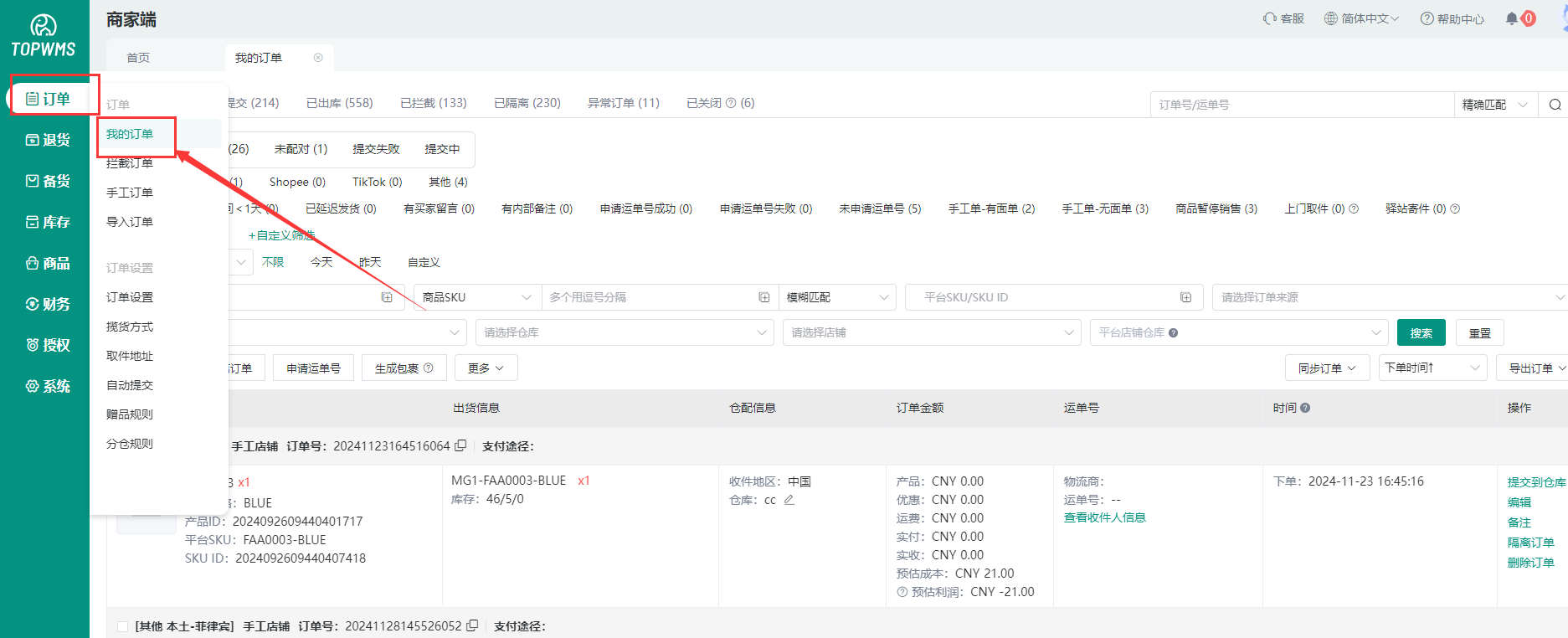Click help icon on 预估利润

(x=902, y=592)
